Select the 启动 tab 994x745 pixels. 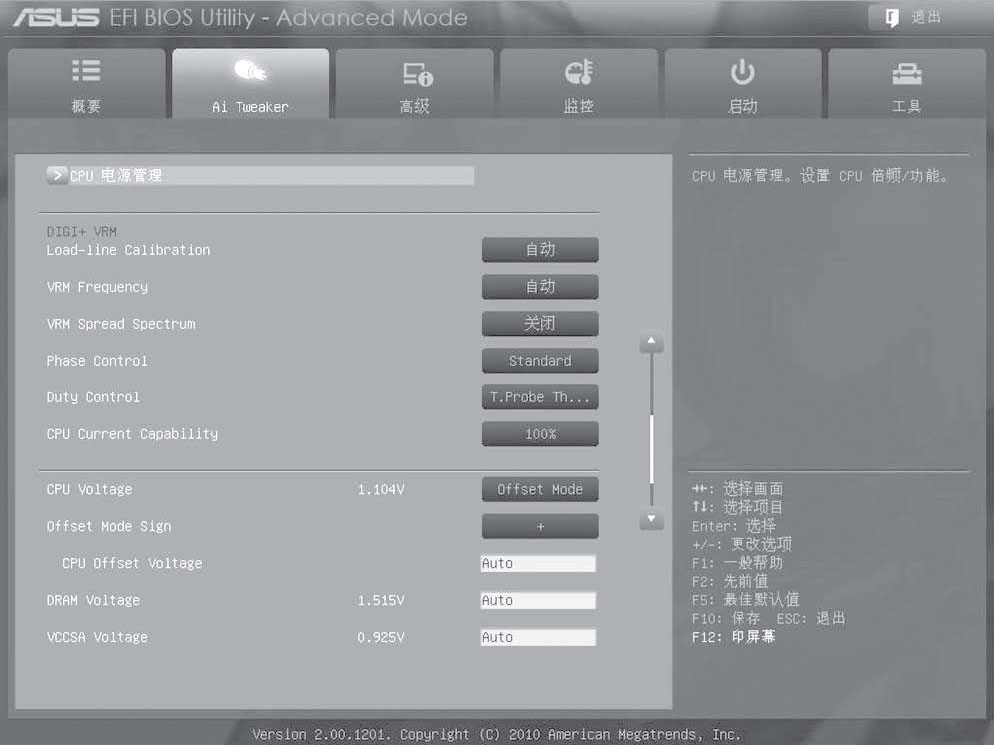743,84
